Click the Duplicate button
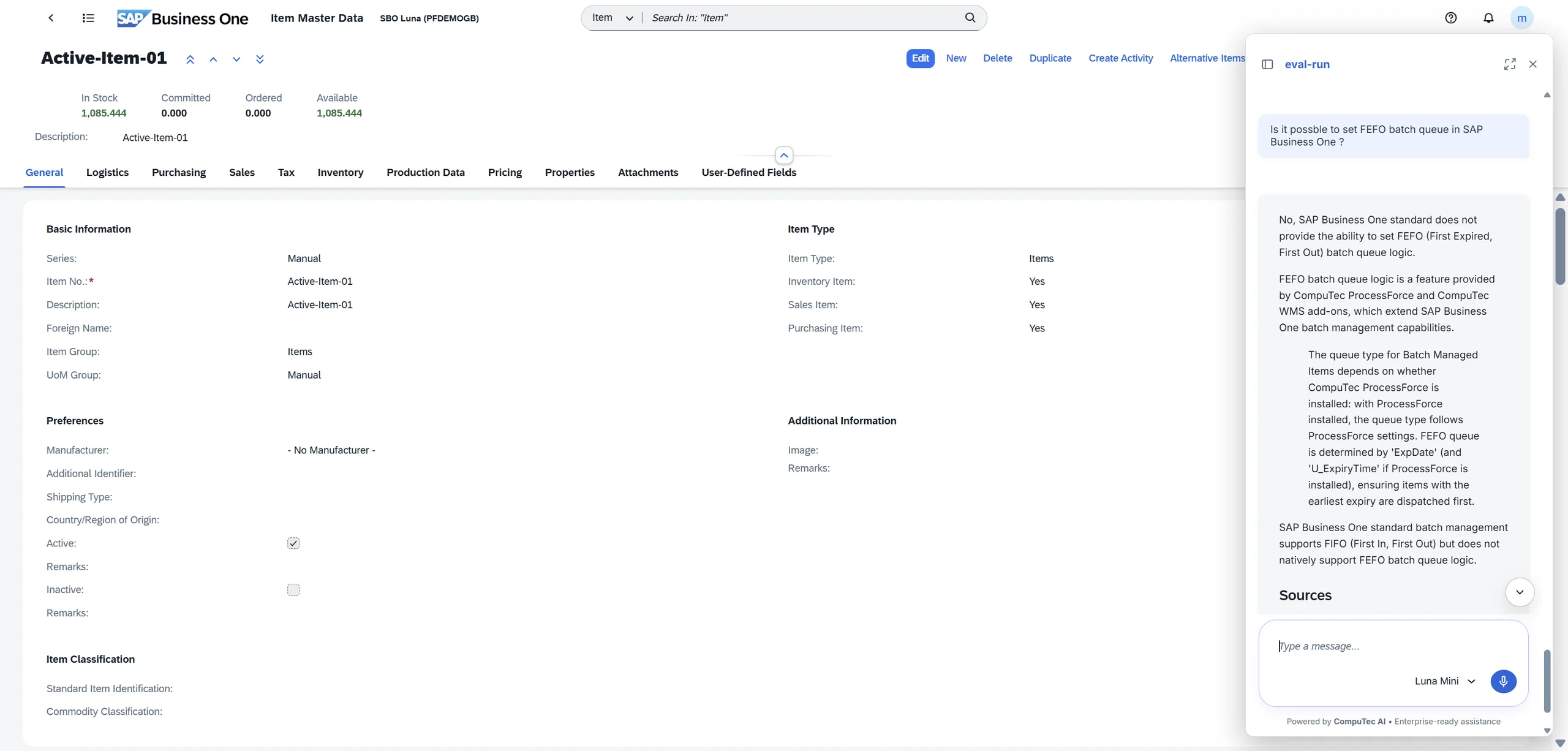Image resolution: width=1568 pixels, height=751 pixels. point(1050,58)
